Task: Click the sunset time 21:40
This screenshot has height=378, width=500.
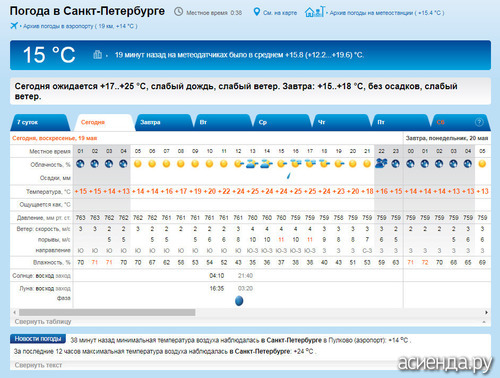Action: tap(245, 276)
